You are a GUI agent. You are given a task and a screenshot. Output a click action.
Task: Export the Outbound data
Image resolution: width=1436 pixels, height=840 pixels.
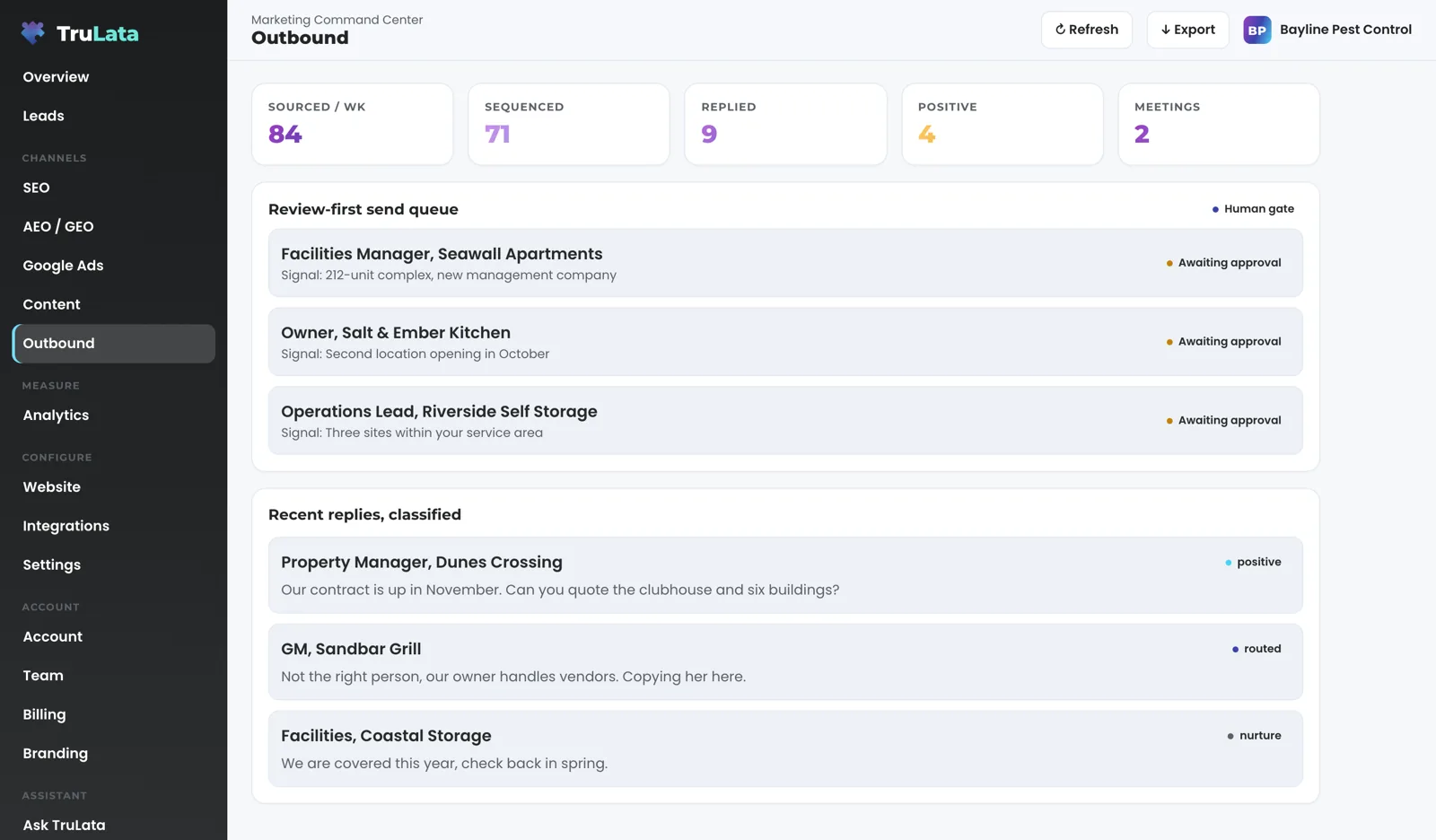click(1187, 30)
